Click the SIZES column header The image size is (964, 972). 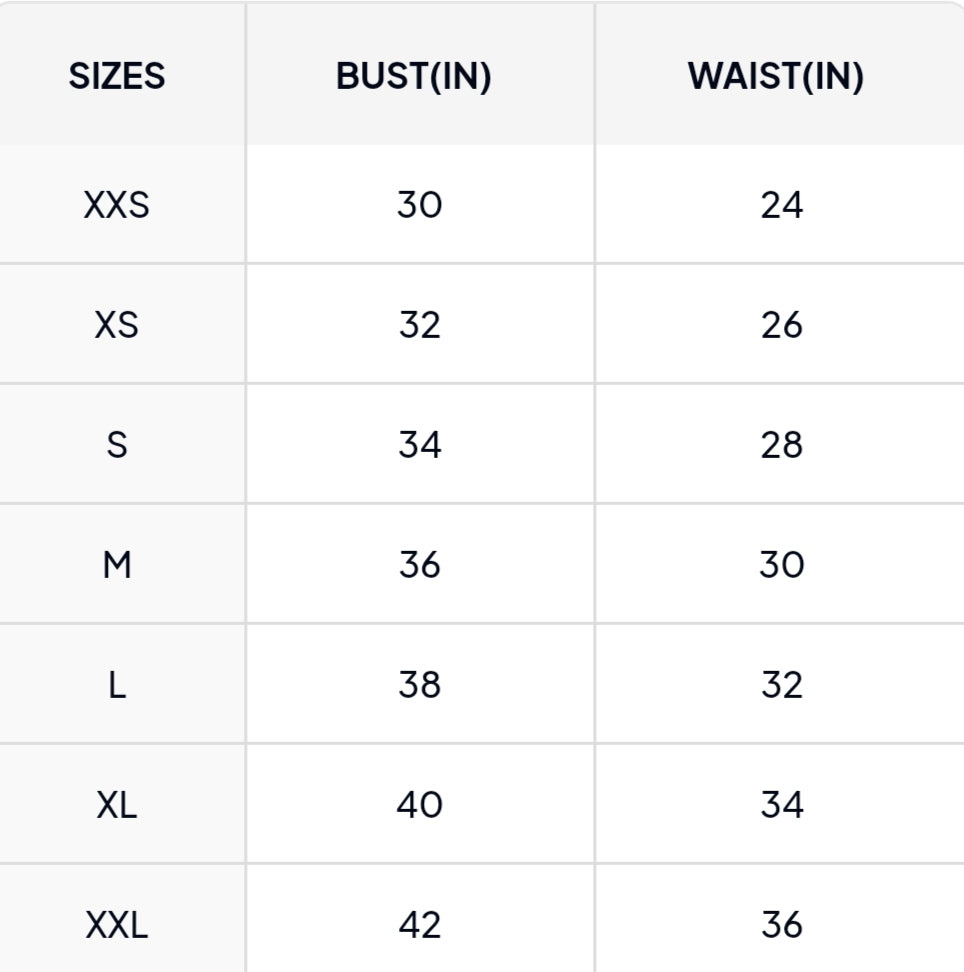tap(117, 77)
